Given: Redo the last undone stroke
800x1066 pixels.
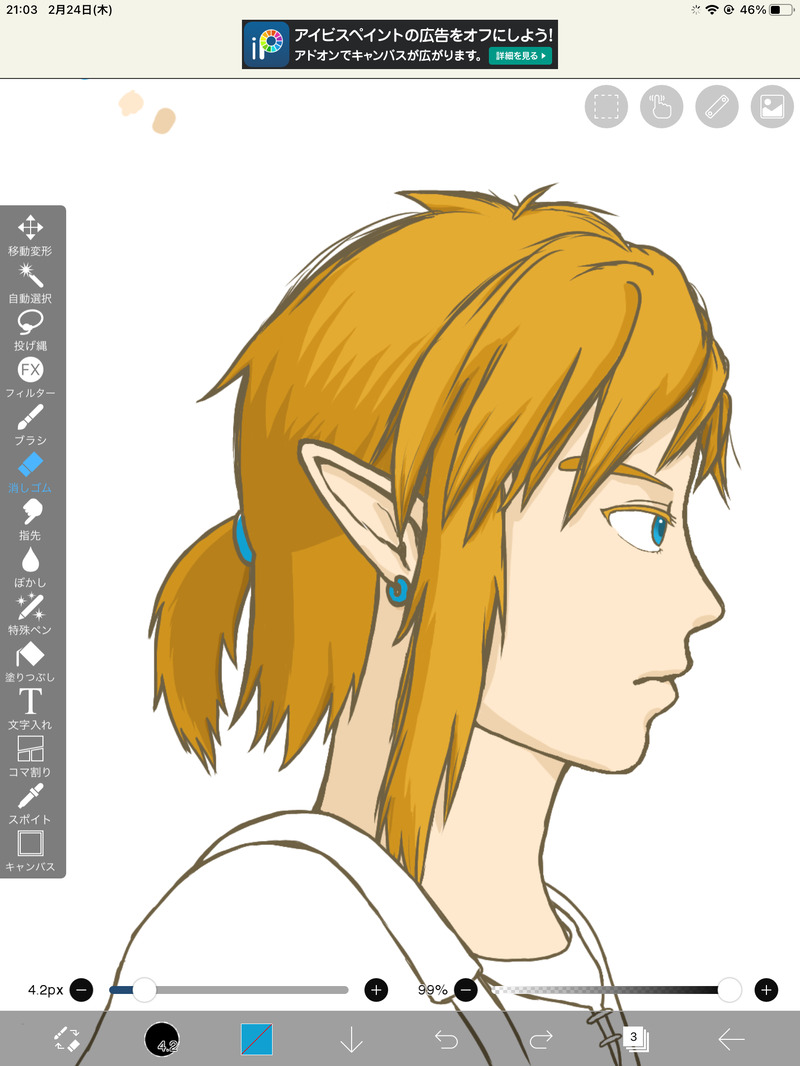Looking at the screenshot, I should click(541, 1039).
